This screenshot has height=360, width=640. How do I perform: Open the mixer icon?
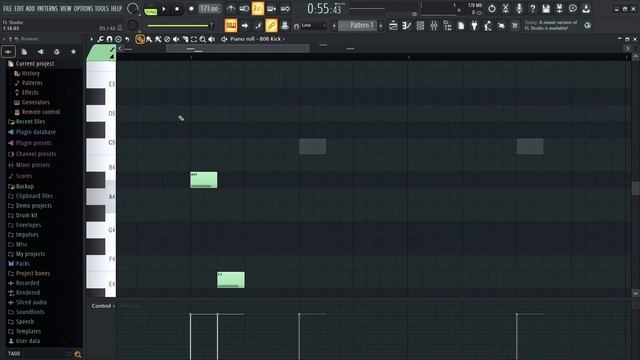[x=434, y=26]
